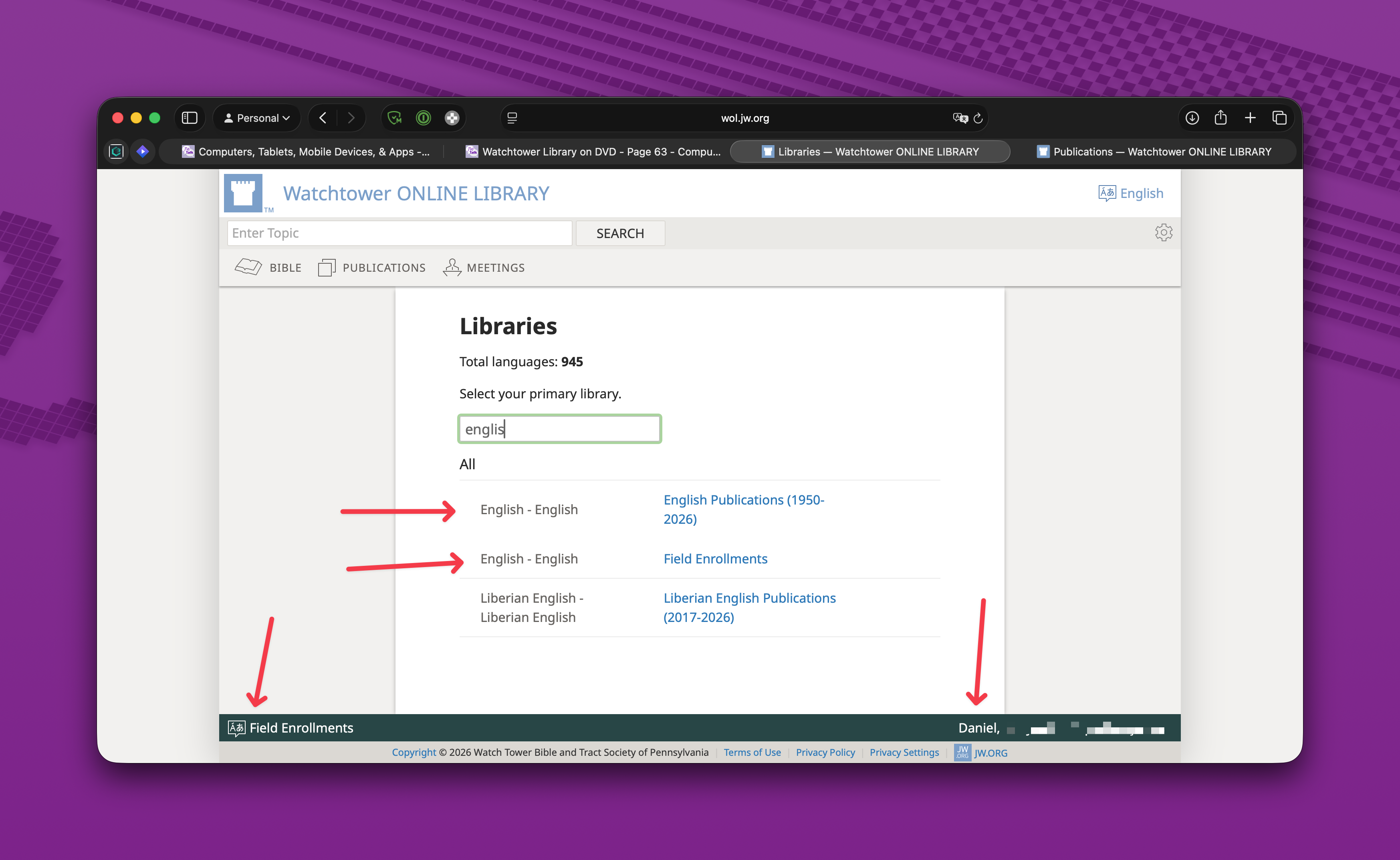Toggle the Safari sidebar icon
The image size is (1400, 860).
tap(190, 118)
